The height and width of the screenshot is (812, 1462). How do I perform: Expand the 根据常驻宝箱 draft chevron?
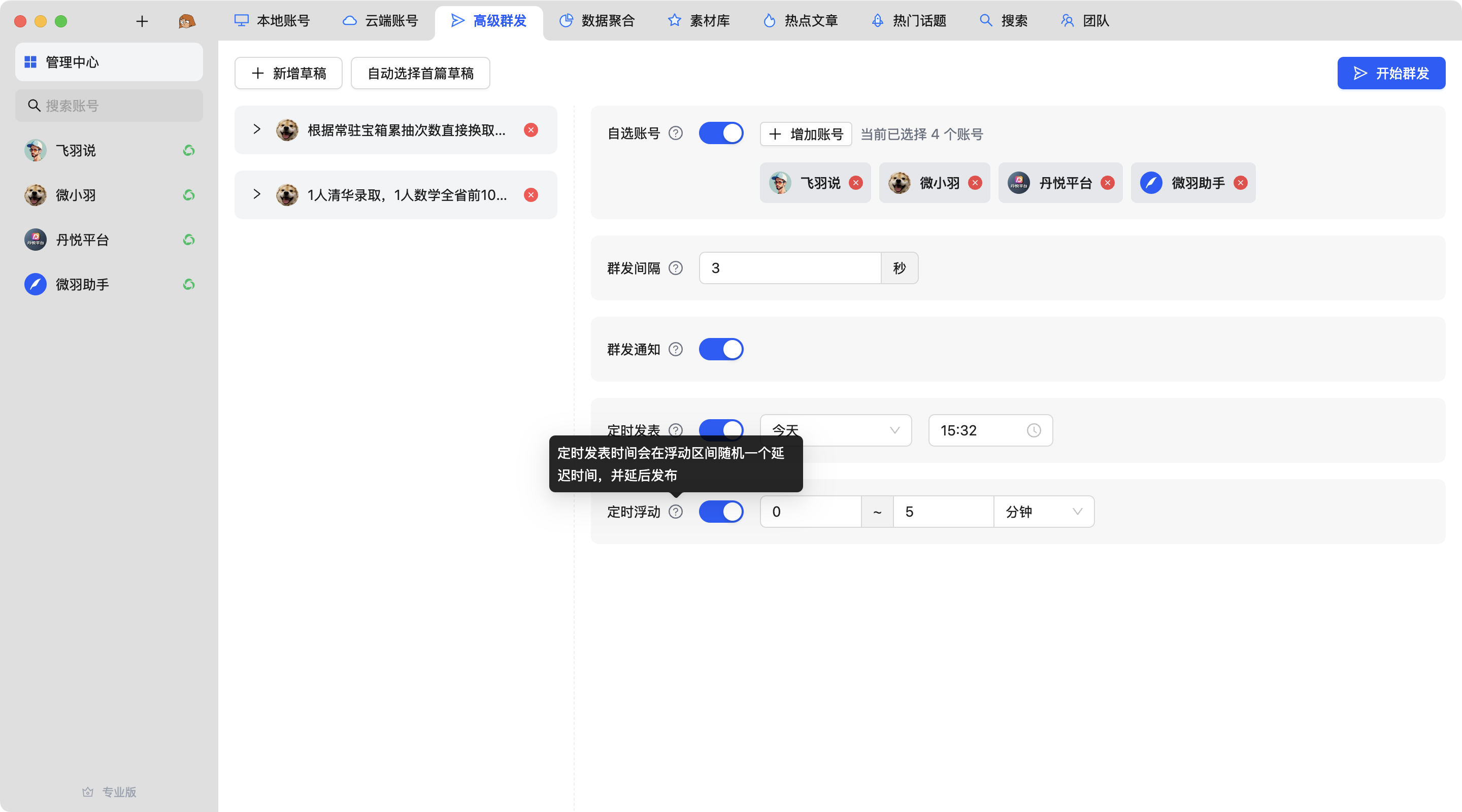tap(256, 129)
